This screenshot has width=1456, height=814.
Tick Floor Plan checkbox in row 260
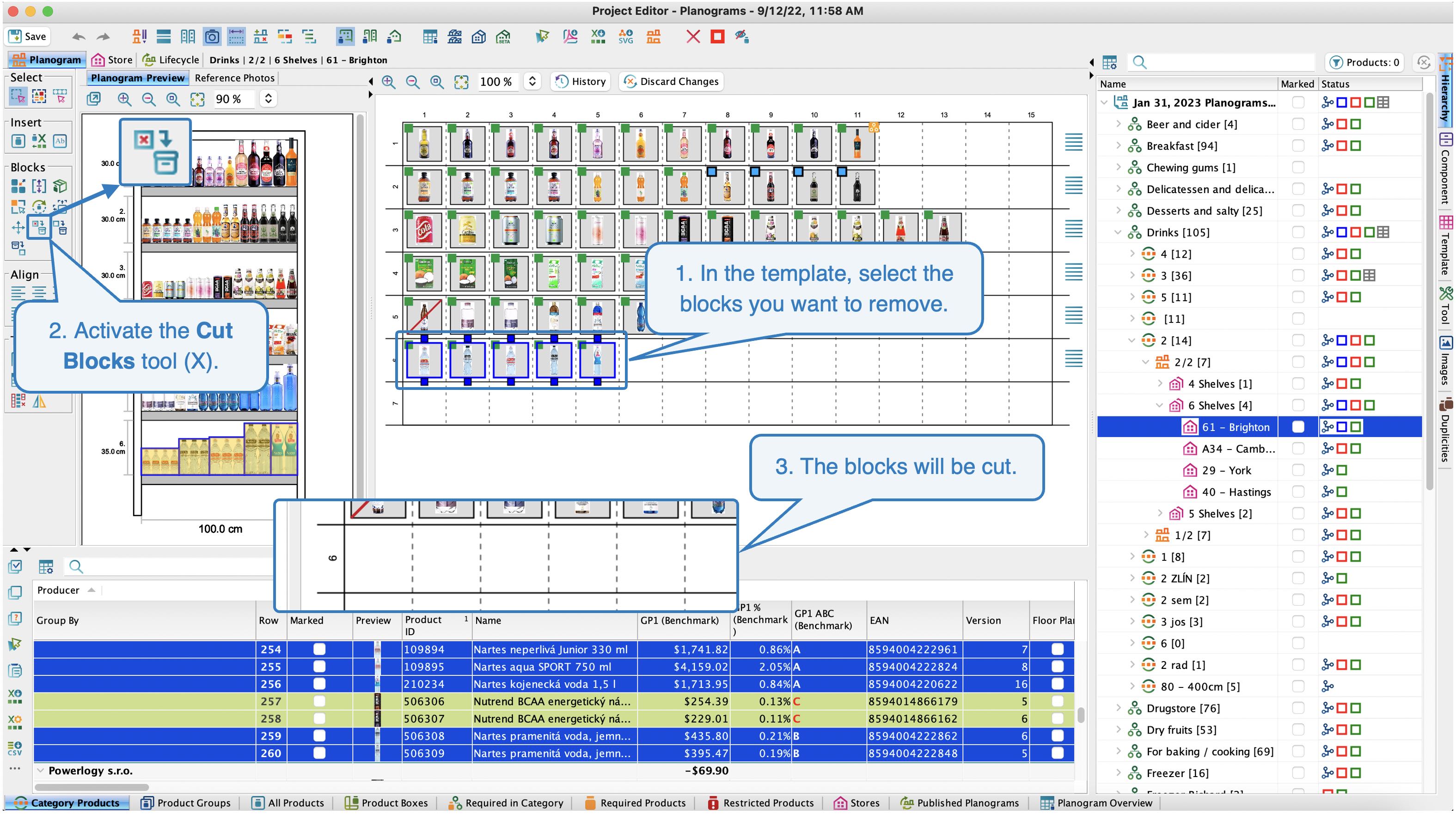[x=1058, y=753]
